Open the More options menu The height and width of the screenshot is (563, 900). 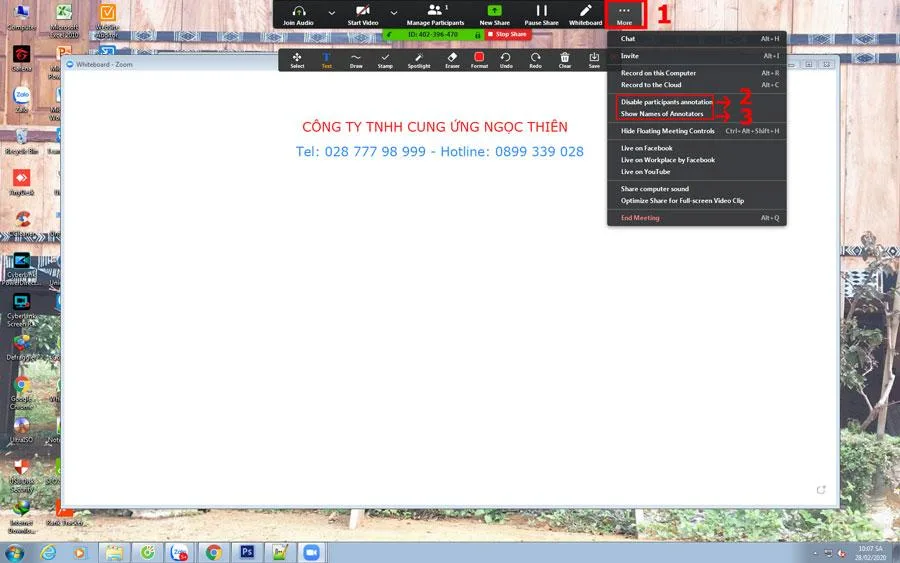(624, 14)
